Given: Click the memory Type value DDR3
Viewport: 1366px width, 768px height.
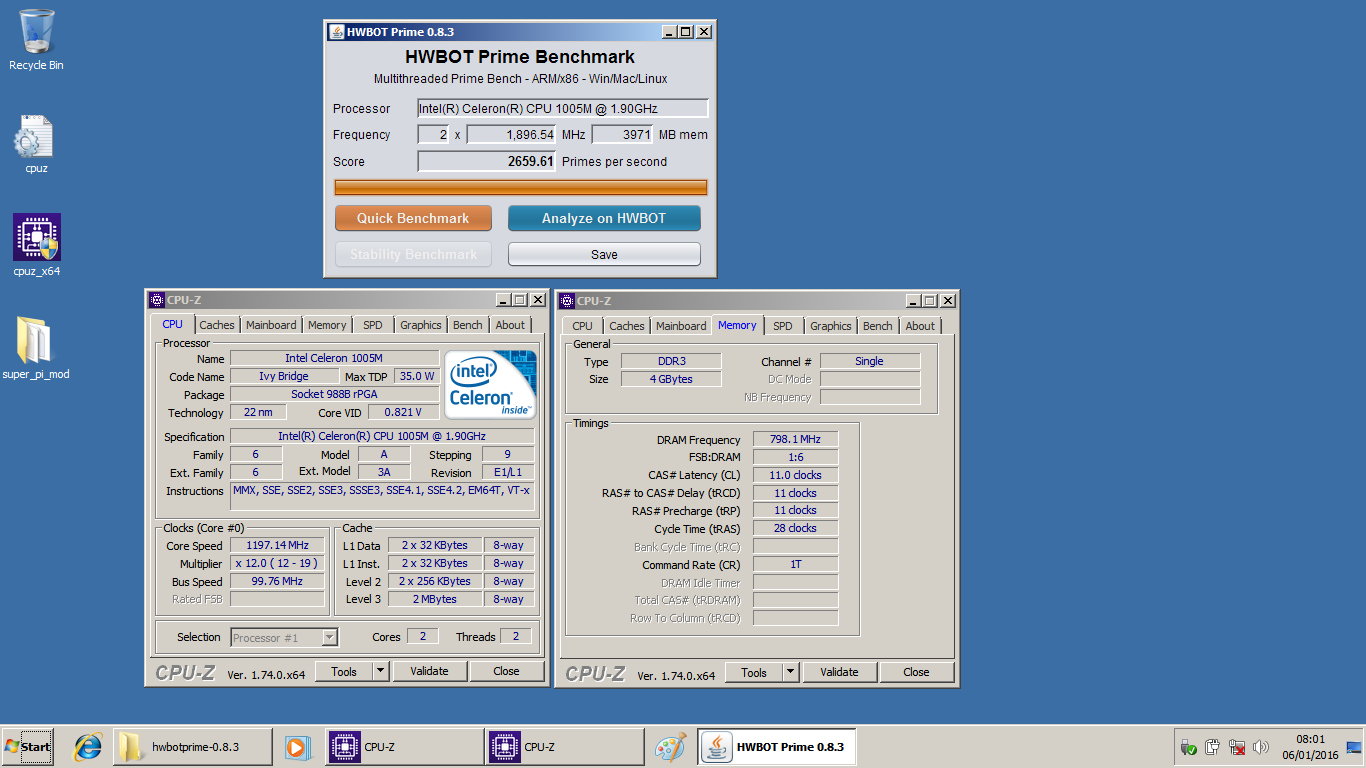Looking at the screenshot, I should 670,361.
